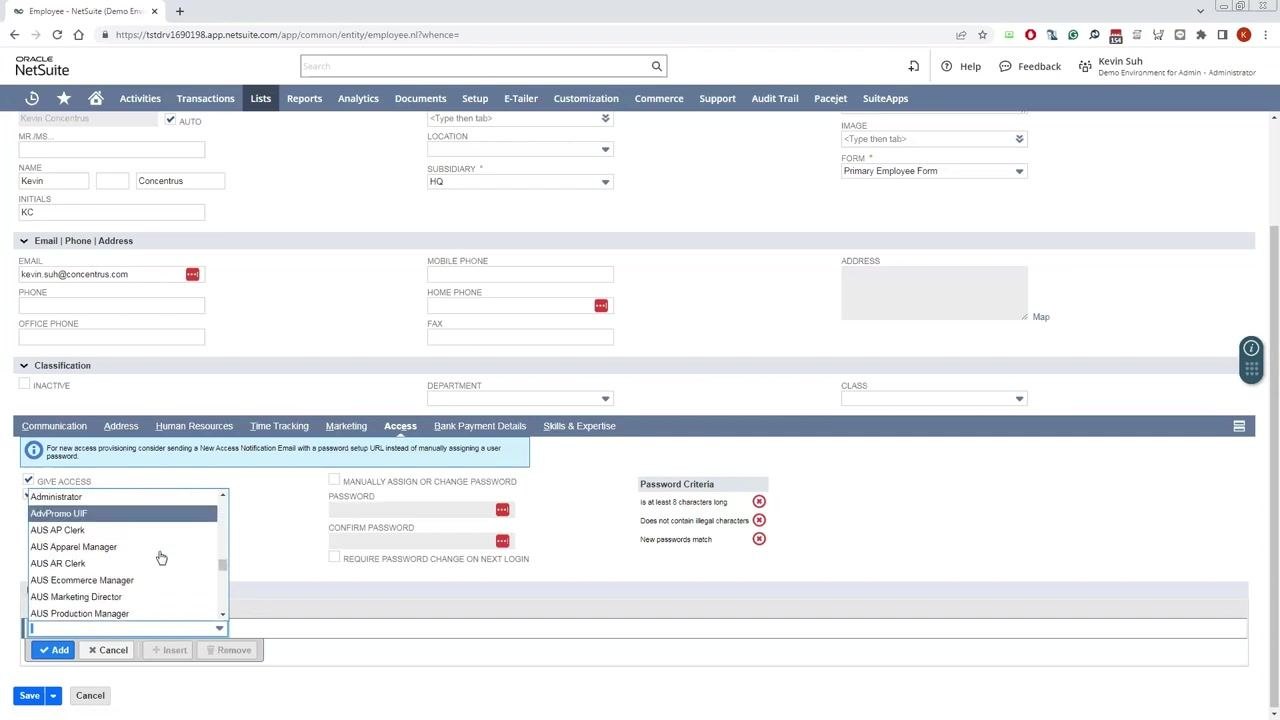Switch to the Human Resources subtab

[194, 426]
